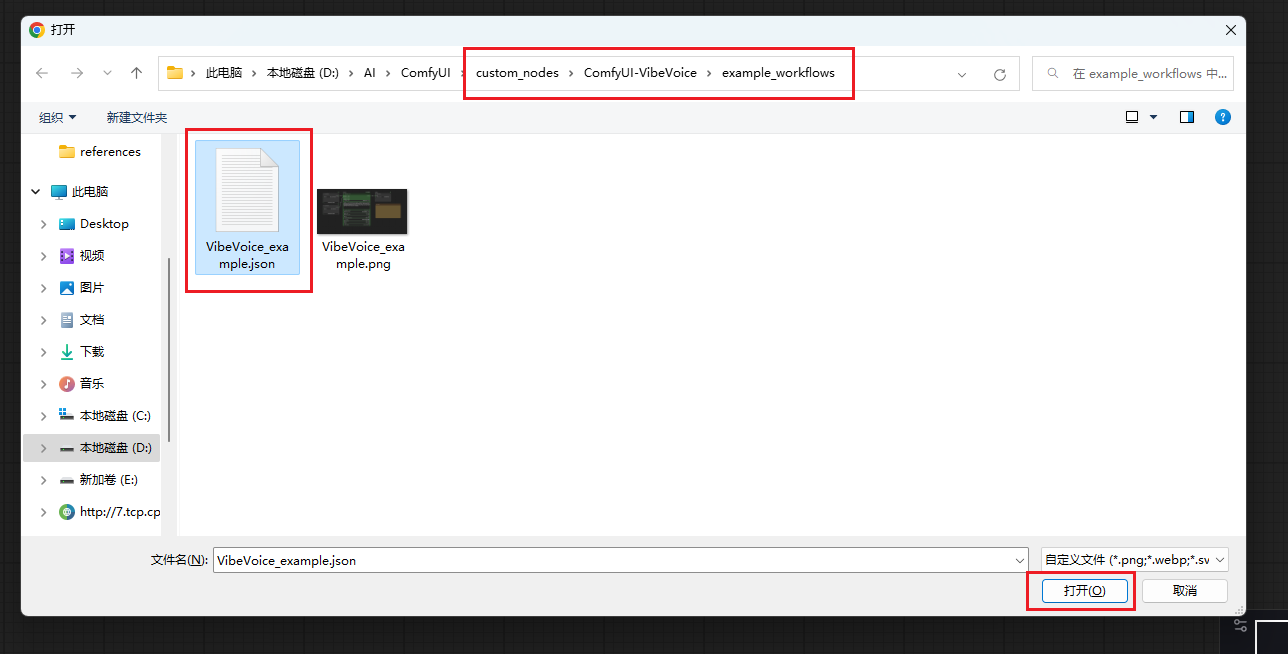Expand the 本地磁盘 (D:) tree node
Viewport: 1288px width, 654px height.
(x=43, y=448)
